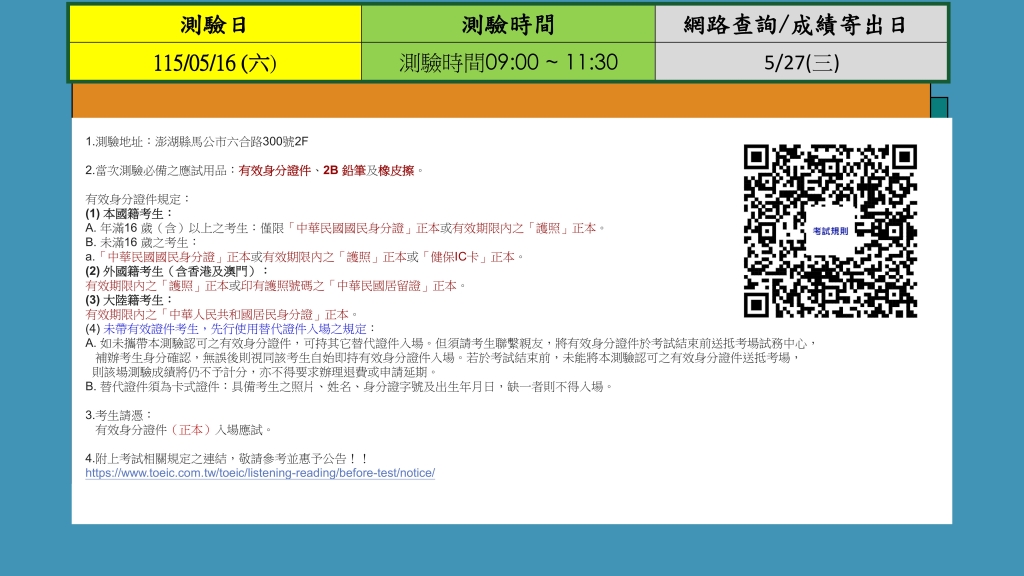The width and height of the screenshot is (1024, 576).
Task: Click the 5/27(三) result date cell
Action: (801, 62)
